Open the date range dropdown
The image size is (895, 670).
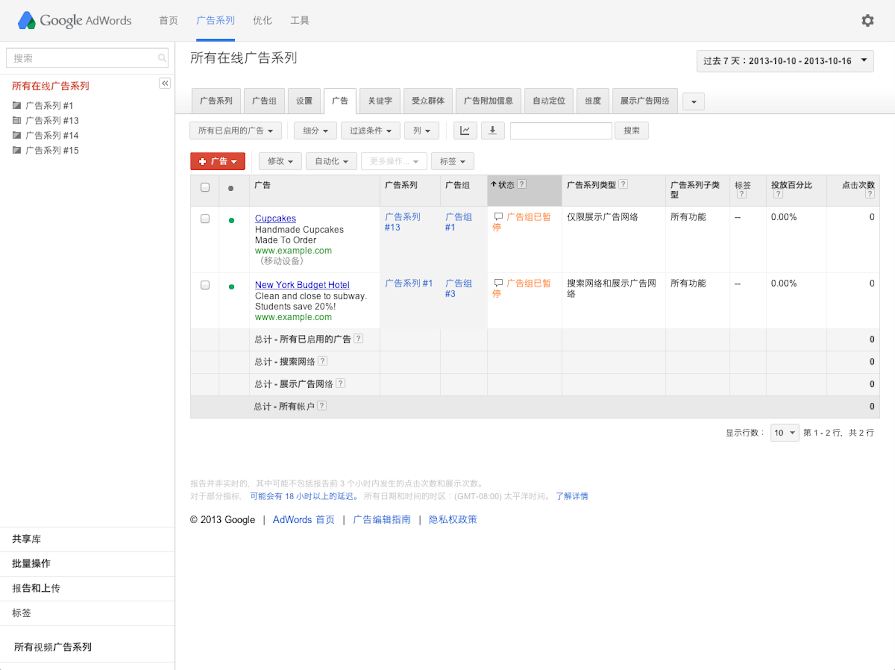[785, 61]
